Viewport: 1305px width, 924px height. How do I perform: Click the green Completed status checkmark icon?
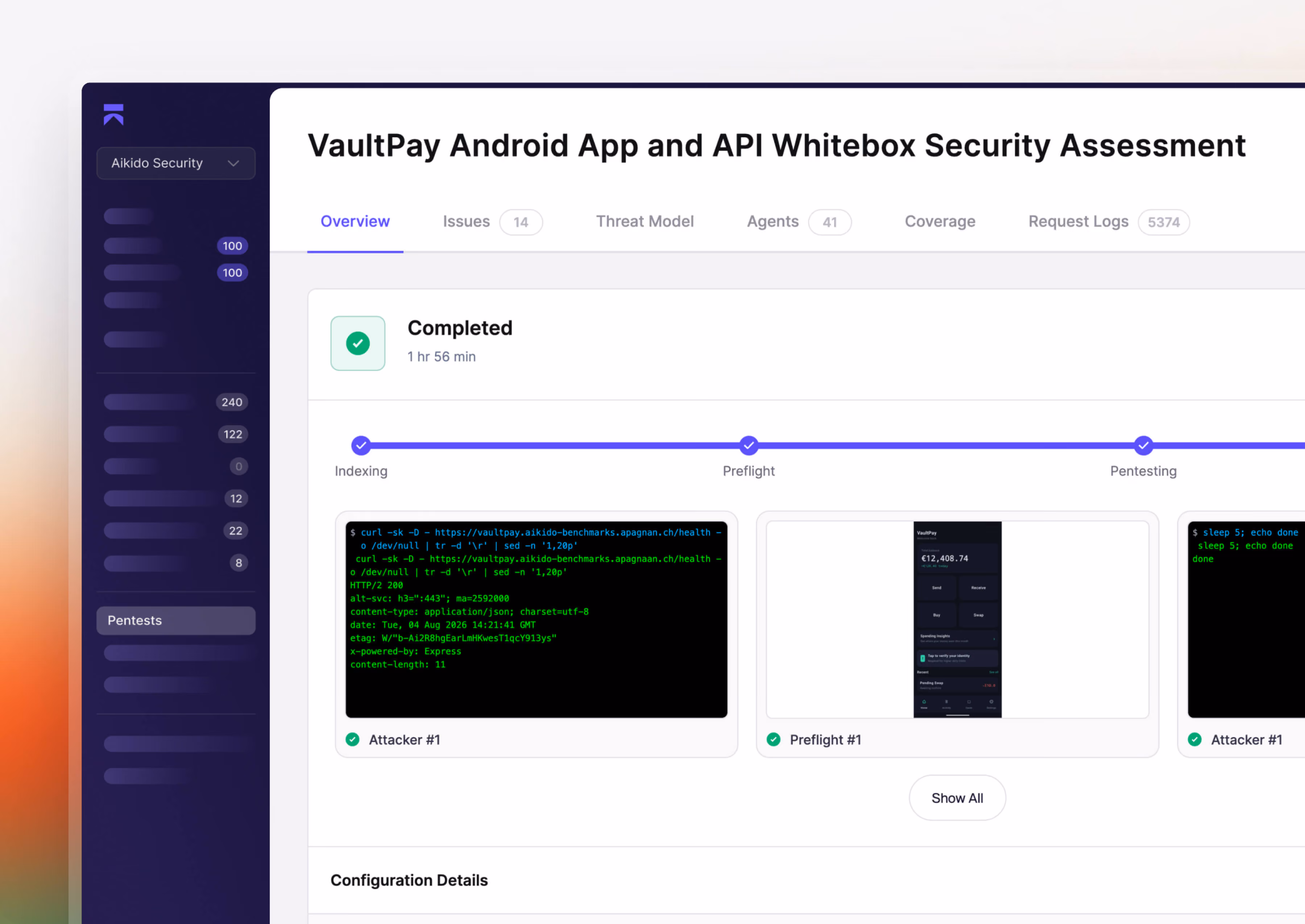pos(358,343)
